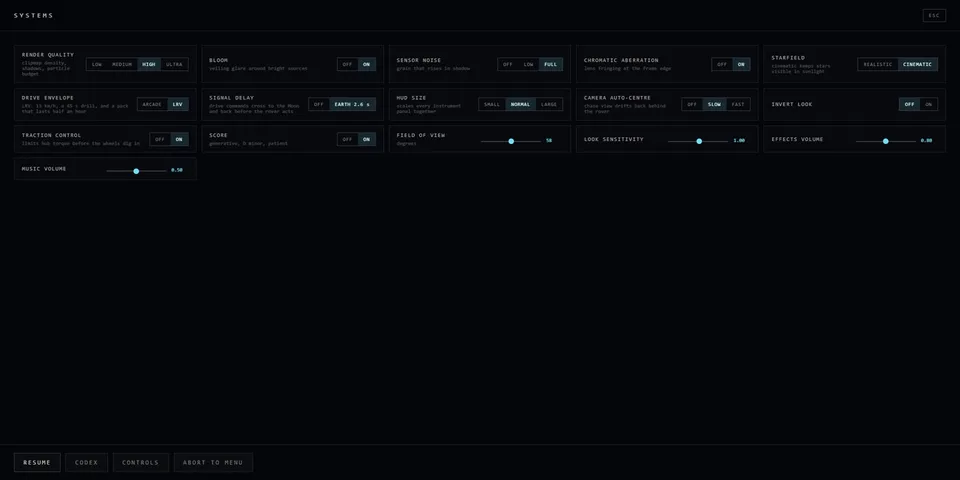Click the SIGNAL DELAY label

[231, 97]
